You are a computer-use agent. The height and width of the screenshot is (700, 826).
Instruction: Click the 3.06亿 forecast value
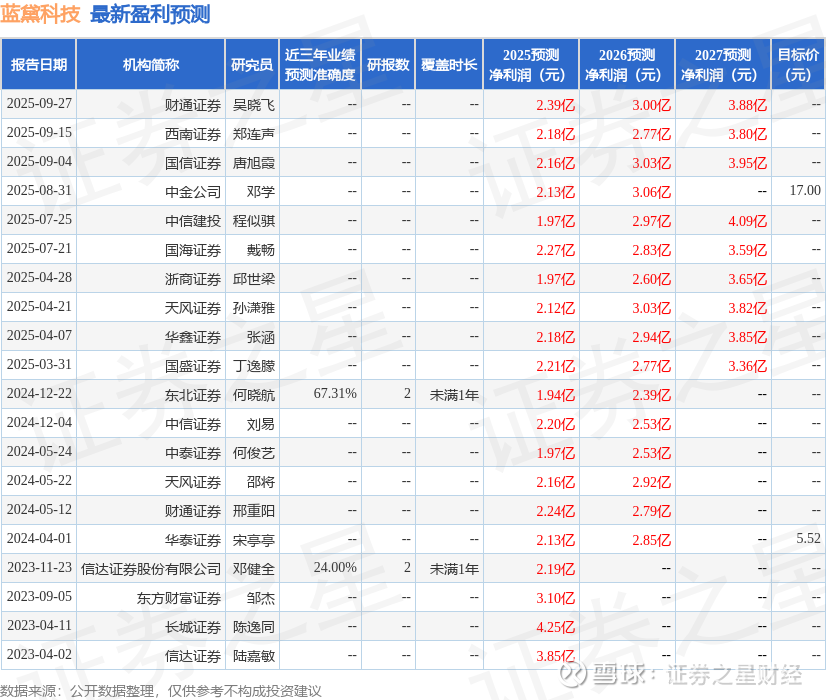pyautogui.click(x=652, y=192)
